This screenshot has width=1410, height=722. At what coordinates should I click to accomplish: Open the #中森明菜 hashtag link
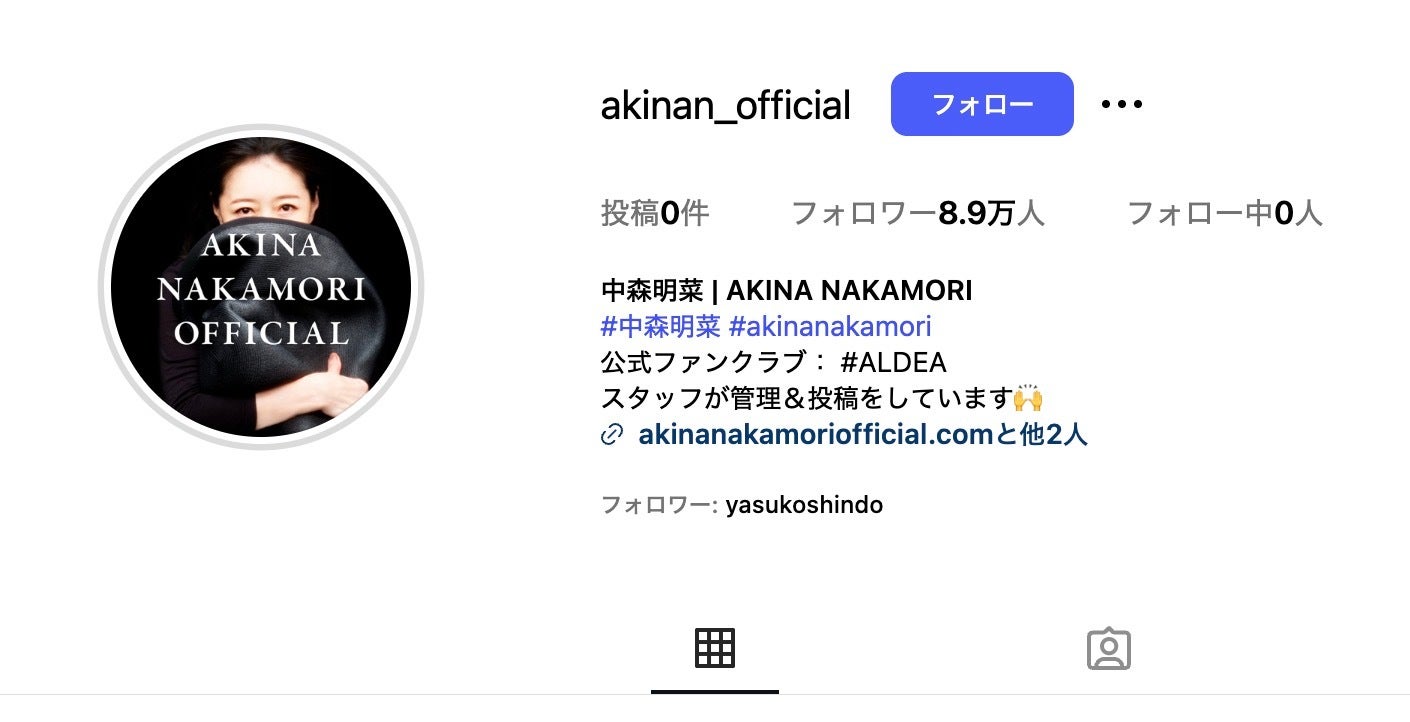[660, 326]
